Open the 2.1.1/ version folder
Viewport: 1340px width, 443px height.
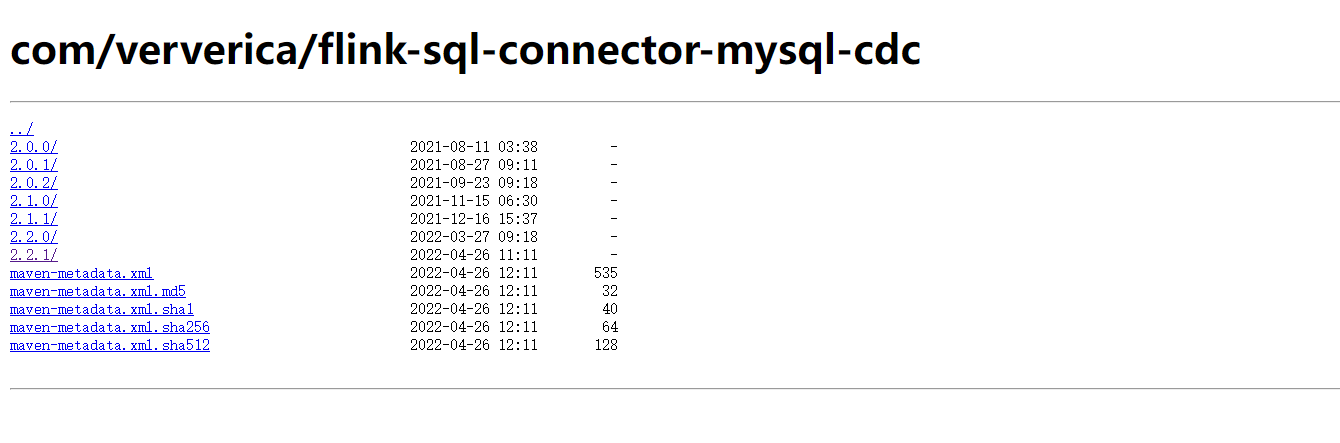click(34, 218)
